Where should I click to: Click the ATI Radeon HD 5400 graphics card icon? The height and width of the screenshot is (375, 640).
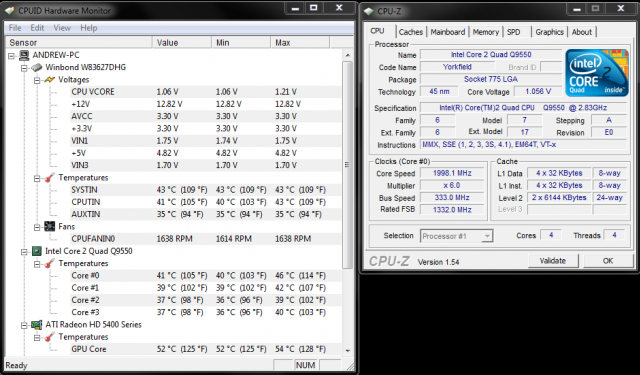(37, 324)
